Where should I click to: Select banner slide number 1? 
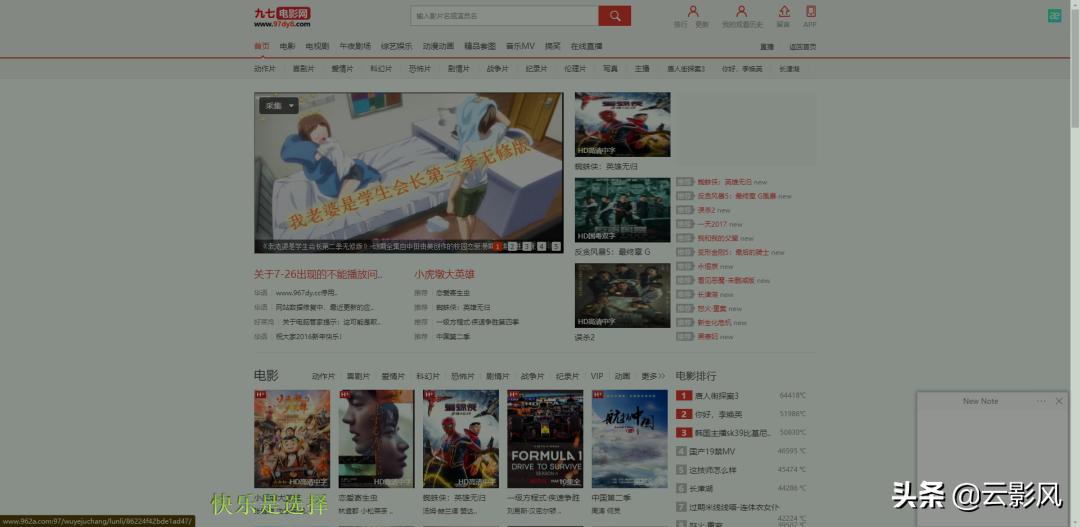[498, 246]
